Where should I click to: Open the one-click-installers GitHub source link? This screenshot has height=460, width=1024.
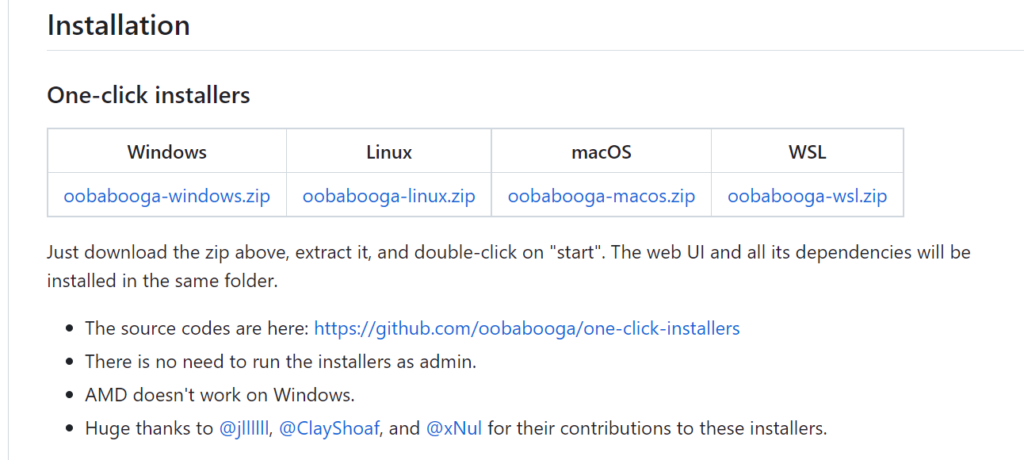pyautogui.click(x=527, y=328)
